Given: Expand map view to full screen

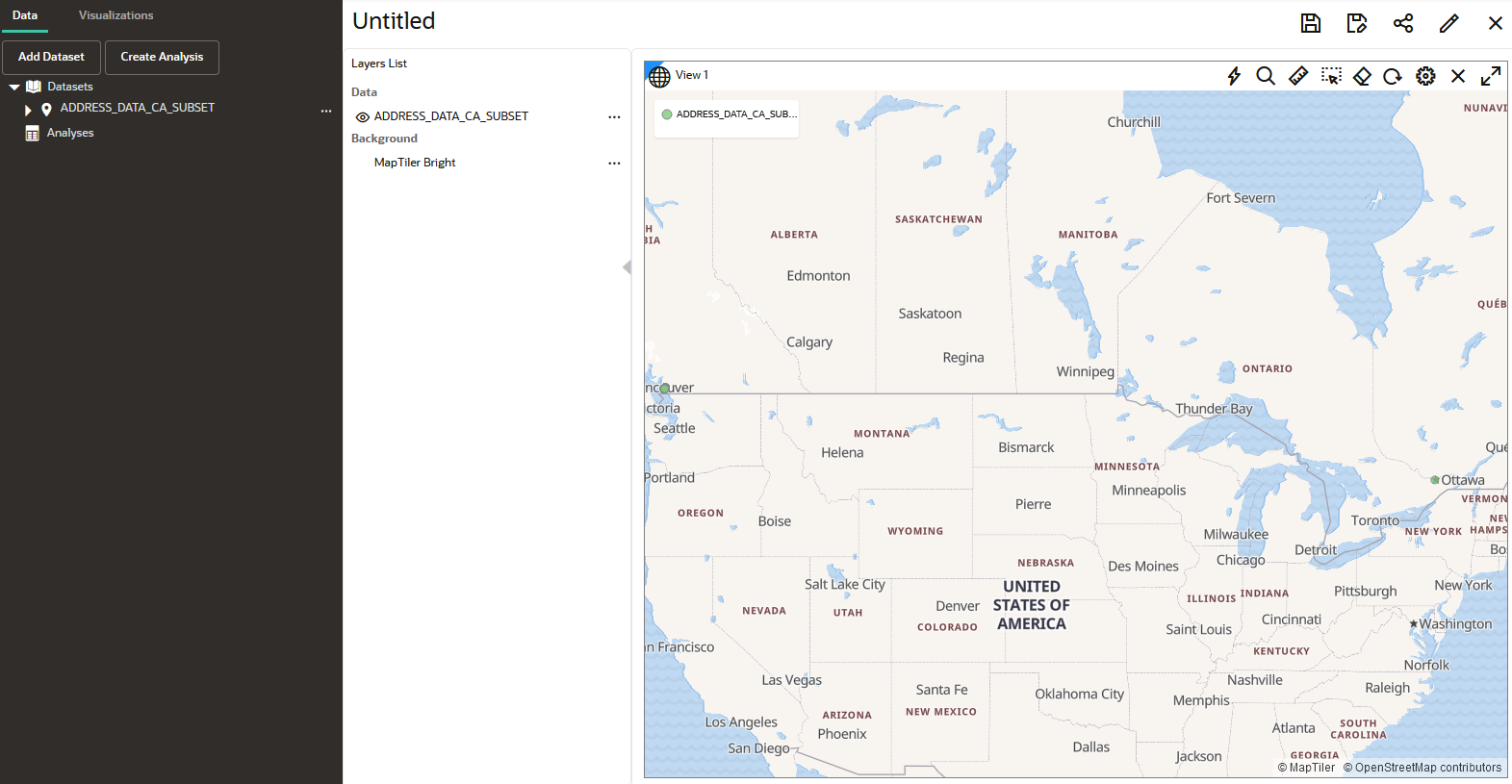Looking at the screenshot, I should (x=1491, y=76).
